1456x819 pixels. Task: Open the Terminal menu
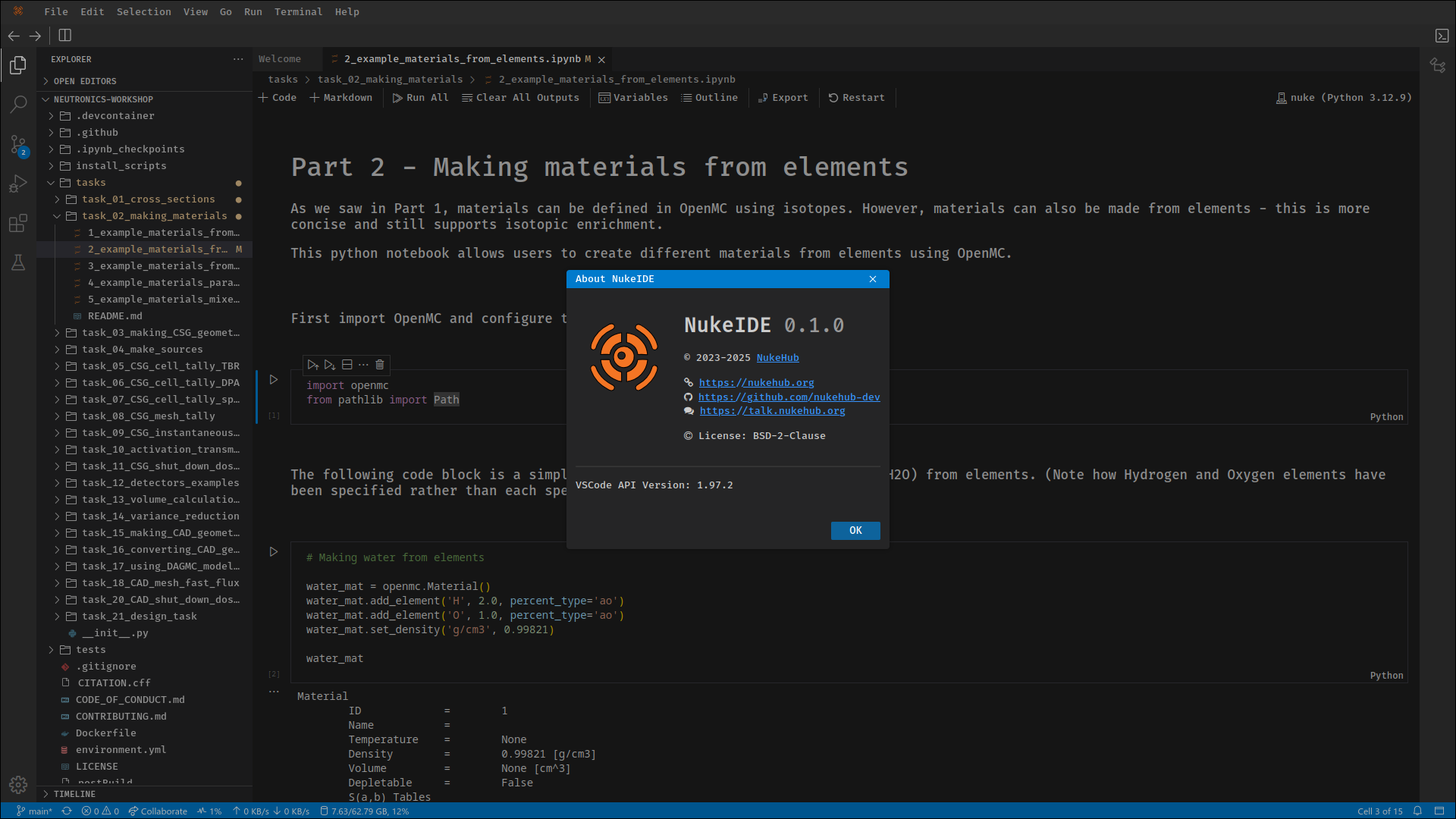point(298,11)
